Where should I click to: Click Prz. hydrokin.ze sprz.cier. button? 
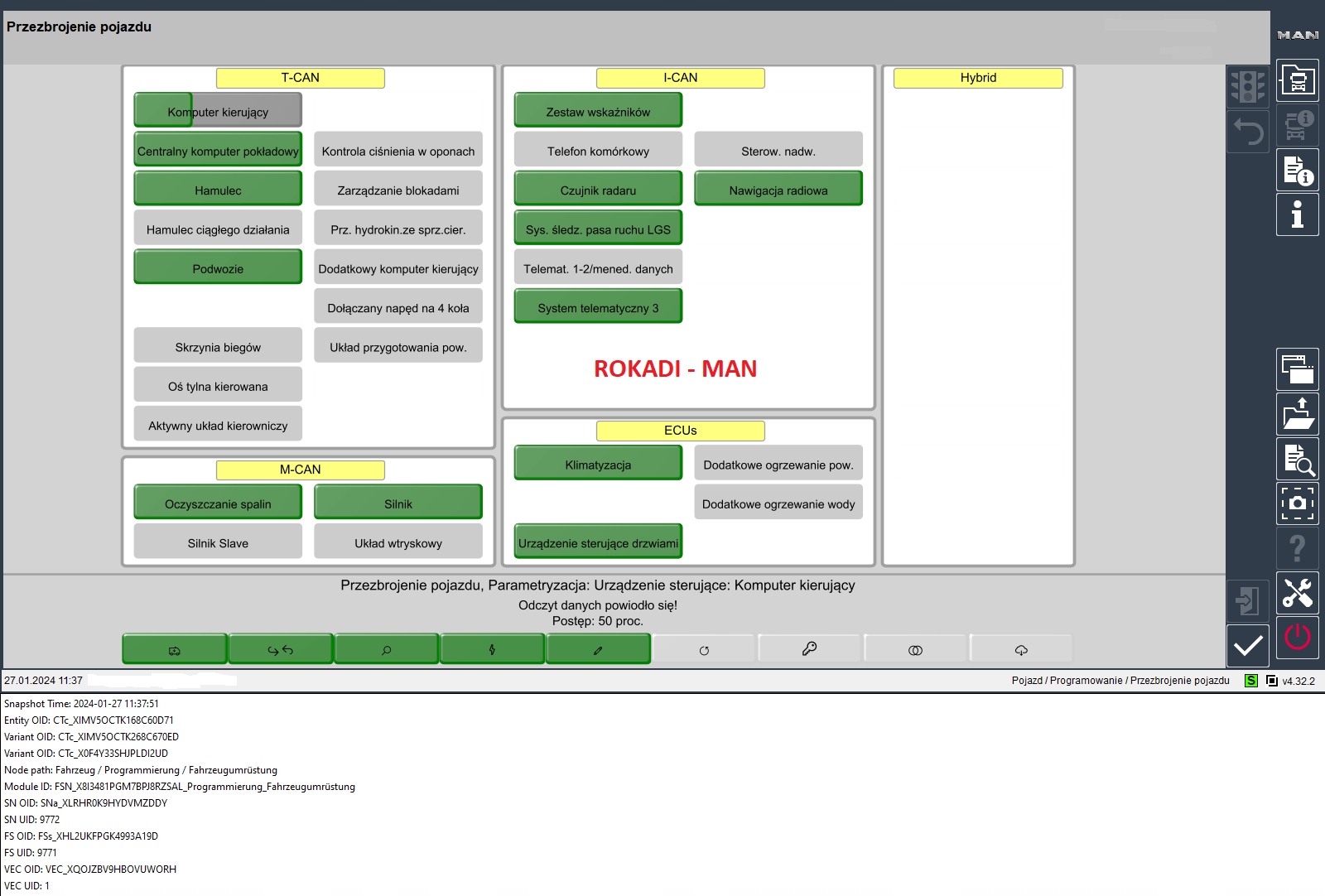(398, 229)
